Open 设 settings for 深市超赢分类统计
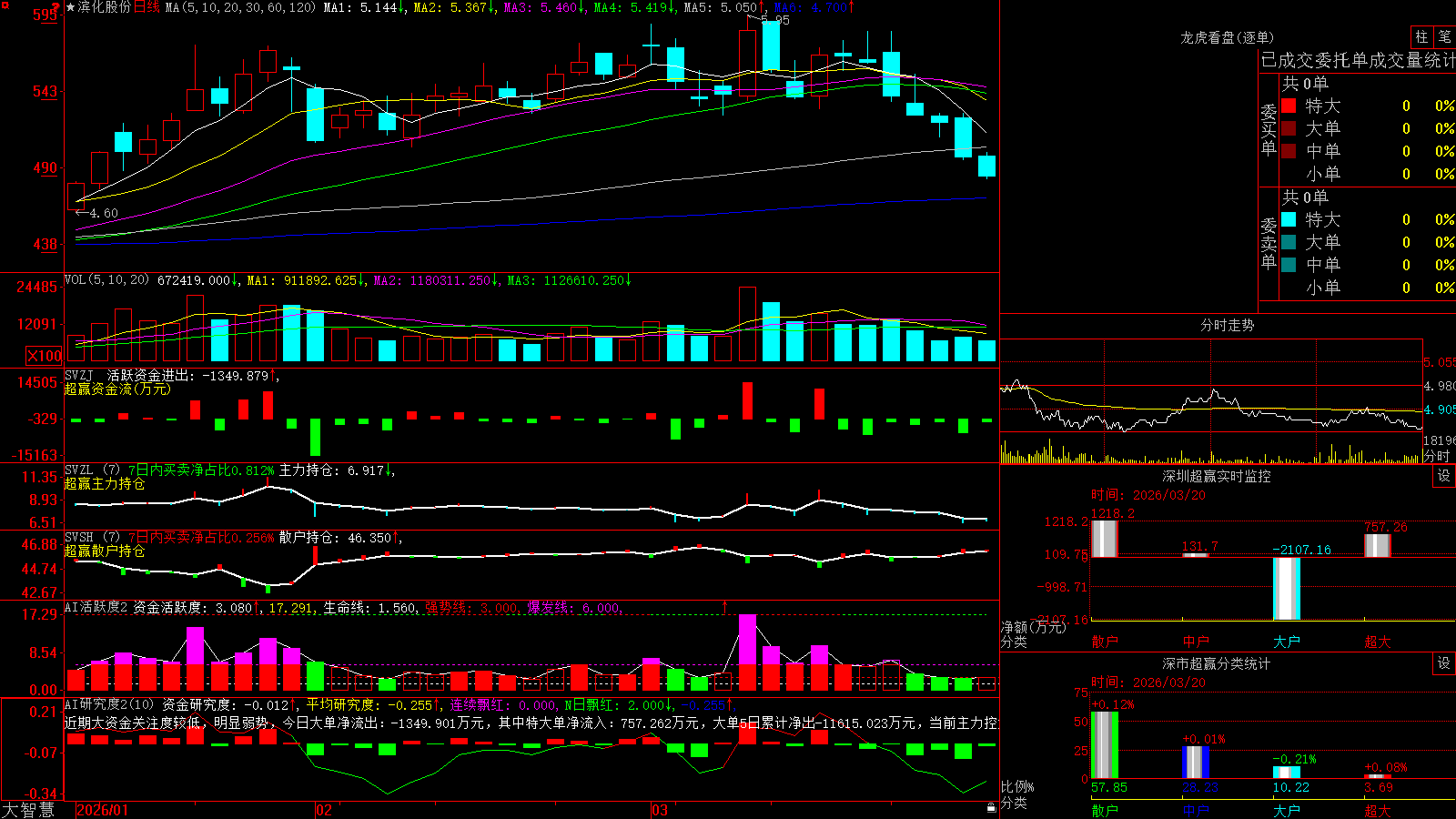The image size is (1456, 819). pos(1444,663)
